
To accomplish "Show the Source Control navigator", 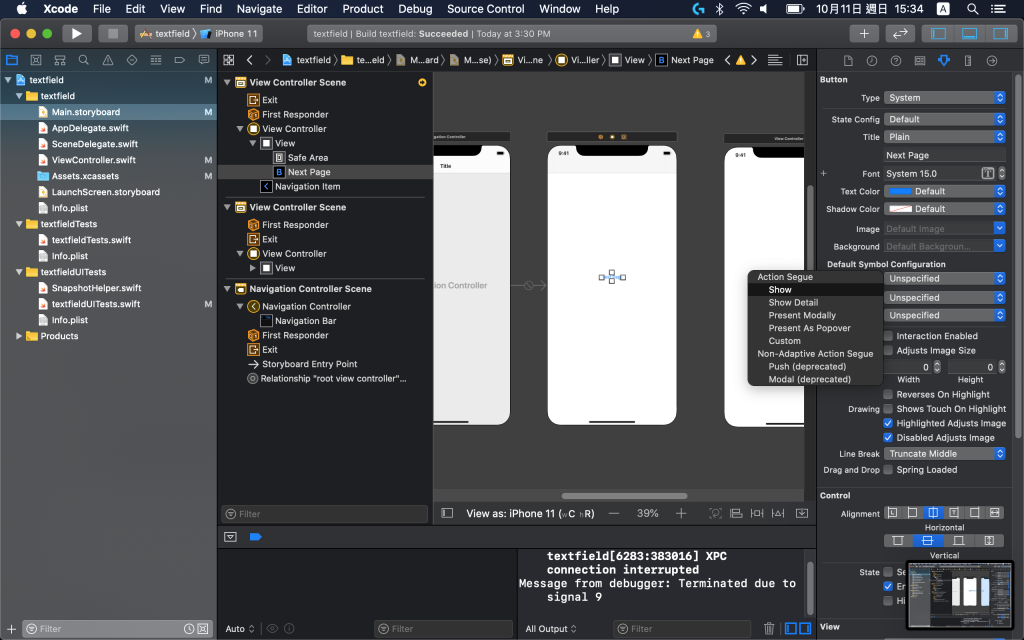I will (36, 60).
